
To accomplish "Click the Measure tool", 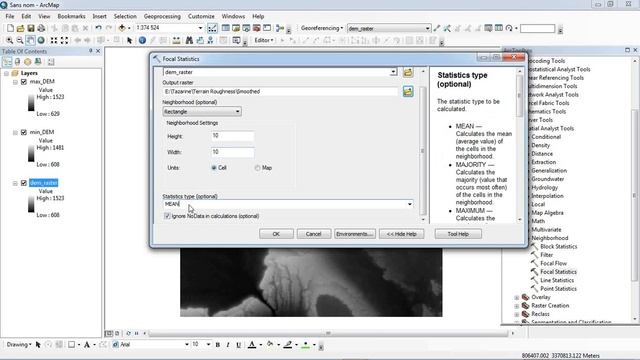I will coord(176,40).
